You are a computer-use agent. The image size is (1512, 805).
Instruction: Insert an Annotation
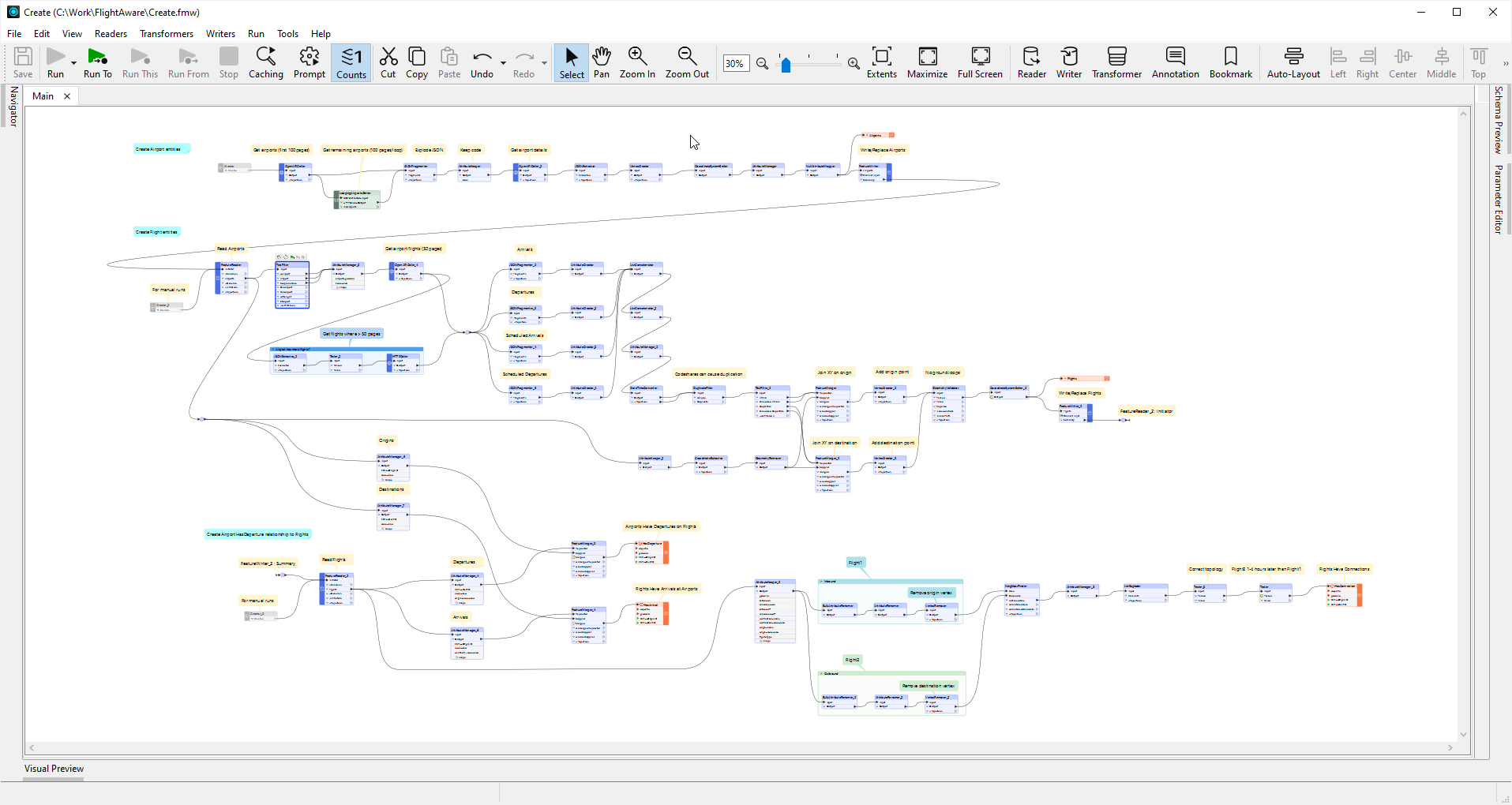click(1174, 62)
